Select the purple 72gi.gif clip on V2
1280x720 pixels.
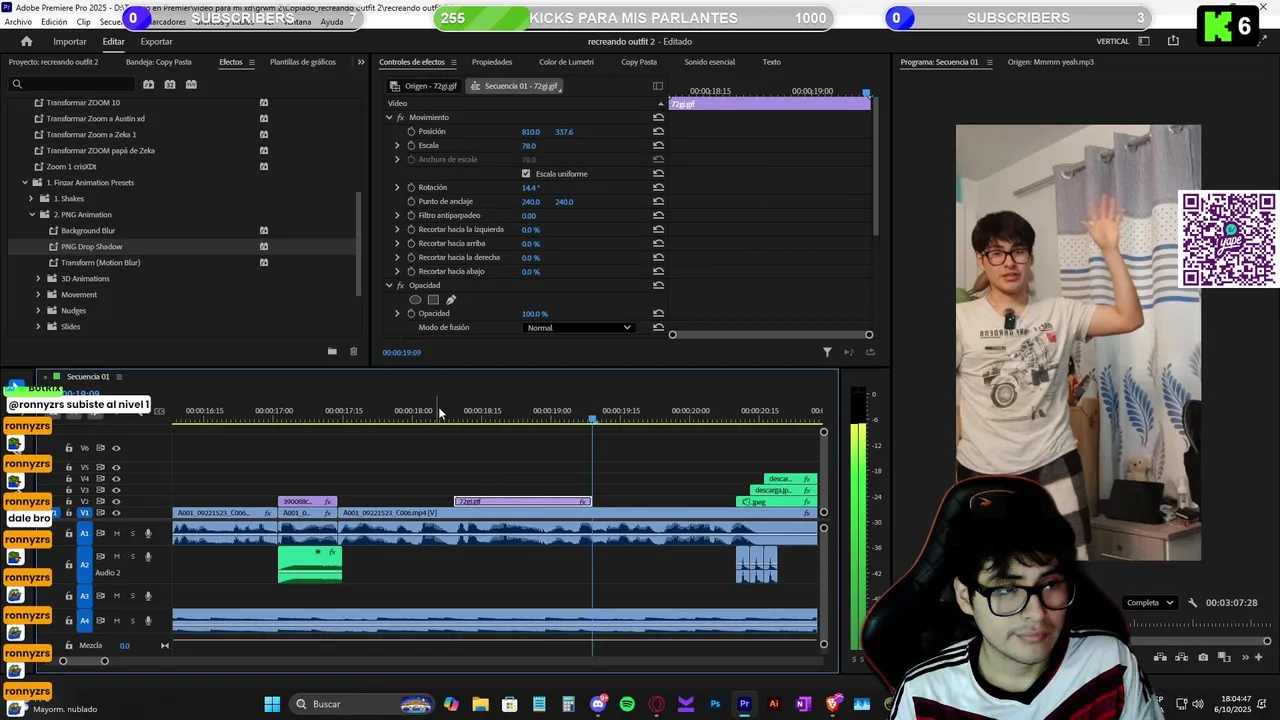pyautogui.click(x=523, y=501)
